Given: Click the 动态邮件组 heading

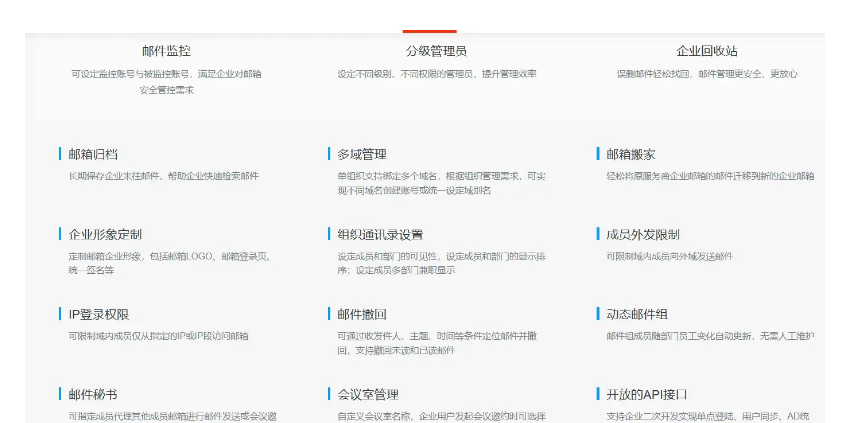Looking at the screenshot, I should click(x=637, y=314).
